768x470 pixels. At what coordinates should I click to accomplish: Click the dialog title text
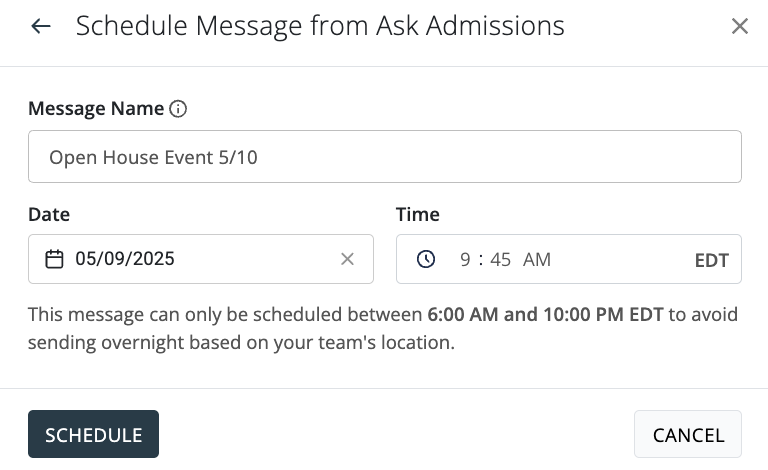320,26
